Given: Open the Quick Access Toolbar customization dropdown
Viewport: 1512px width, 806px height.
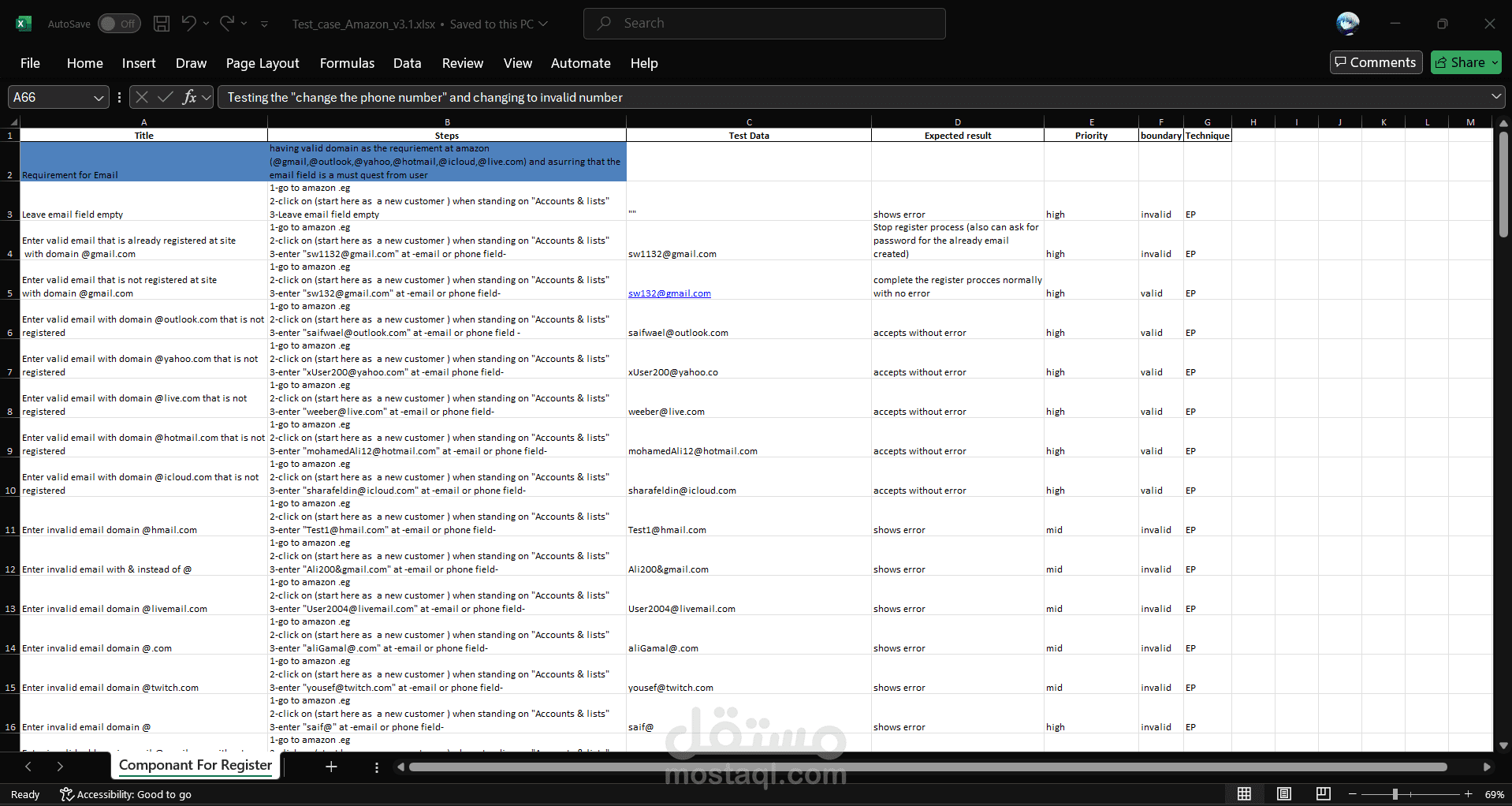Looking at the screenshot, I should [264, 24].
